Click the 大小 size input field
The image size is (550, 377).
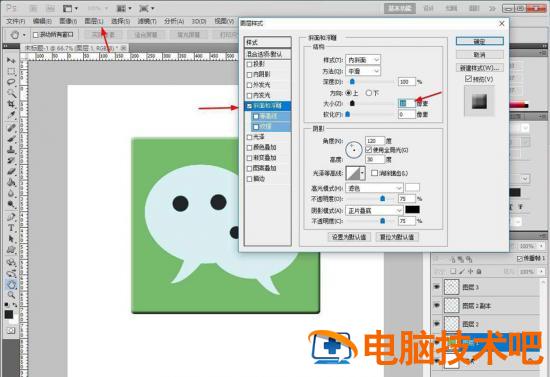[407, 103]
